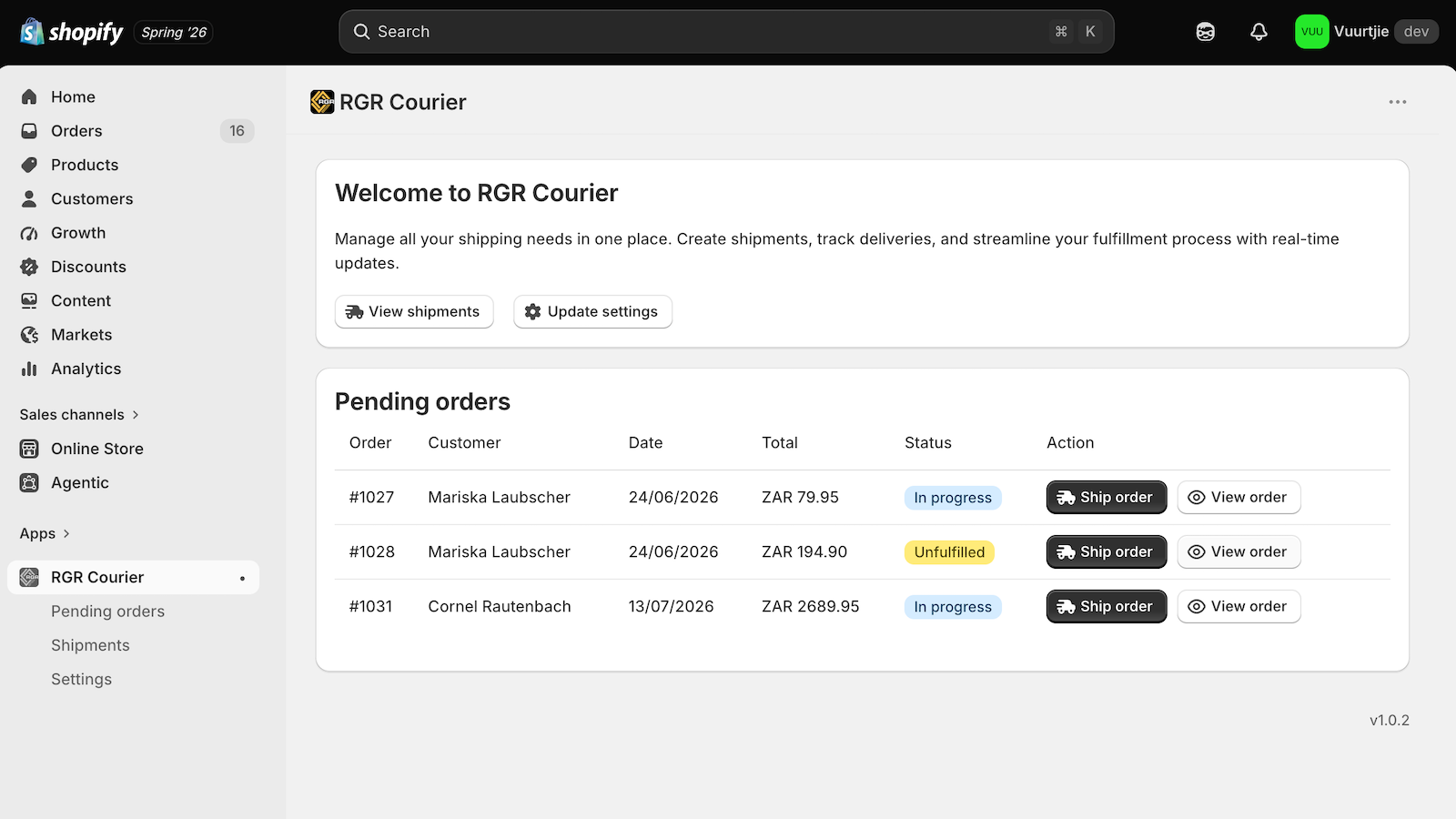Open the Online Store channel
The width and height of the screenshot is (1456, 819).
[133, 449]
